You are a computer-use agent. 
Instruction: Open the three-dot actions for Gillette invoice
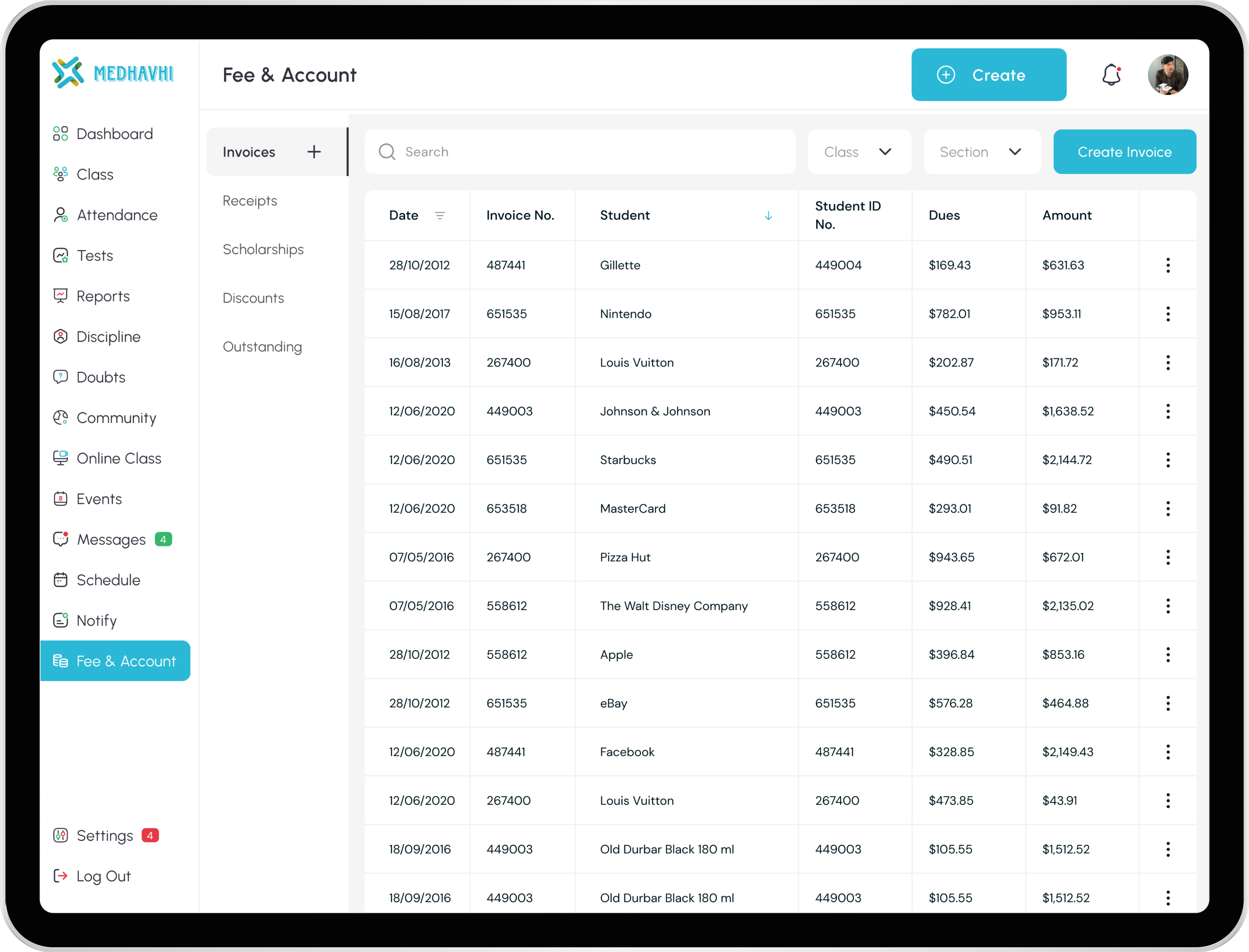click(x=1168, y=265)
